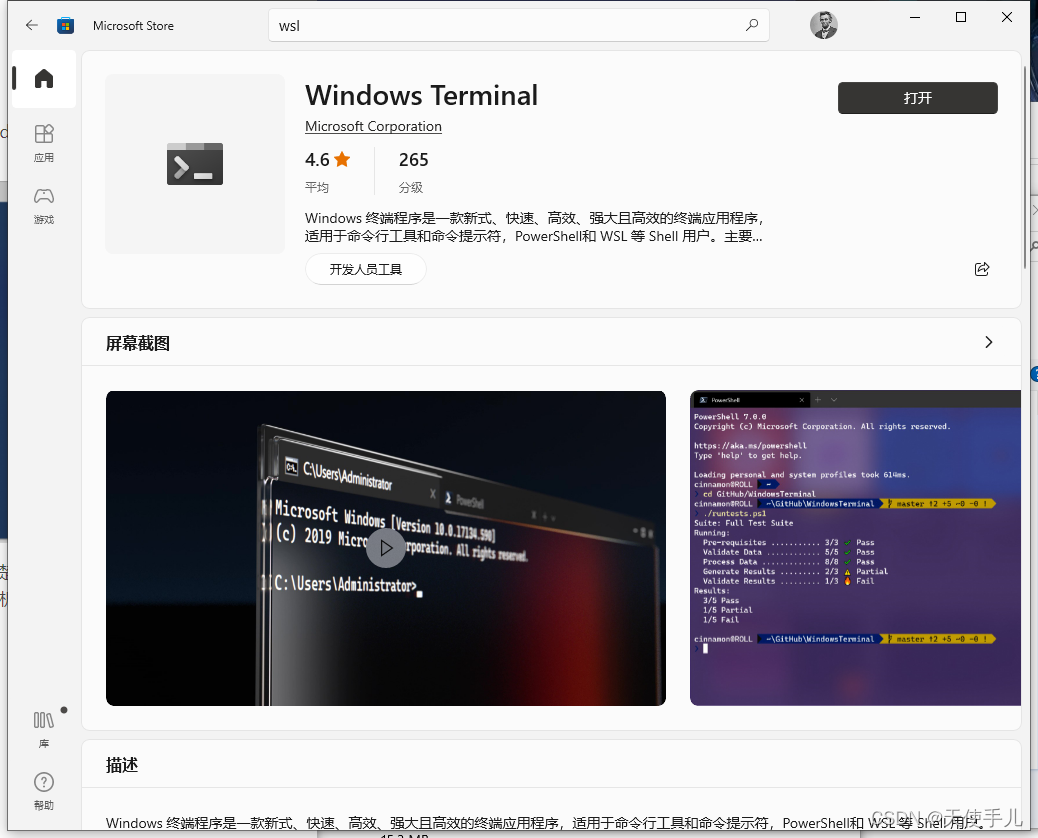Click the search field containing wsl
Image resolution: width=1038 pixels, height=838 pixels.
[x=518, y=25]
